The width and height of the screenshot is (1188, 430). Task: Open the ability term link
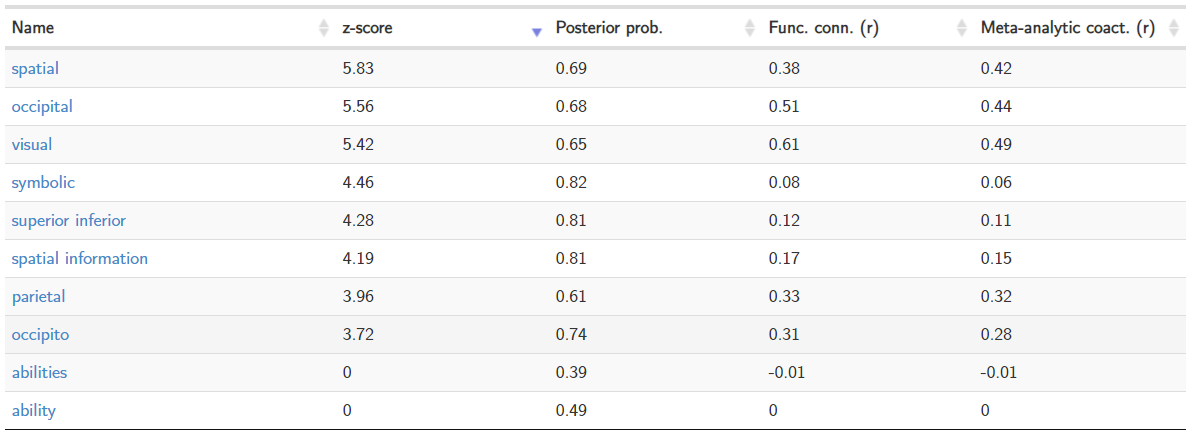tap(34, 410)
